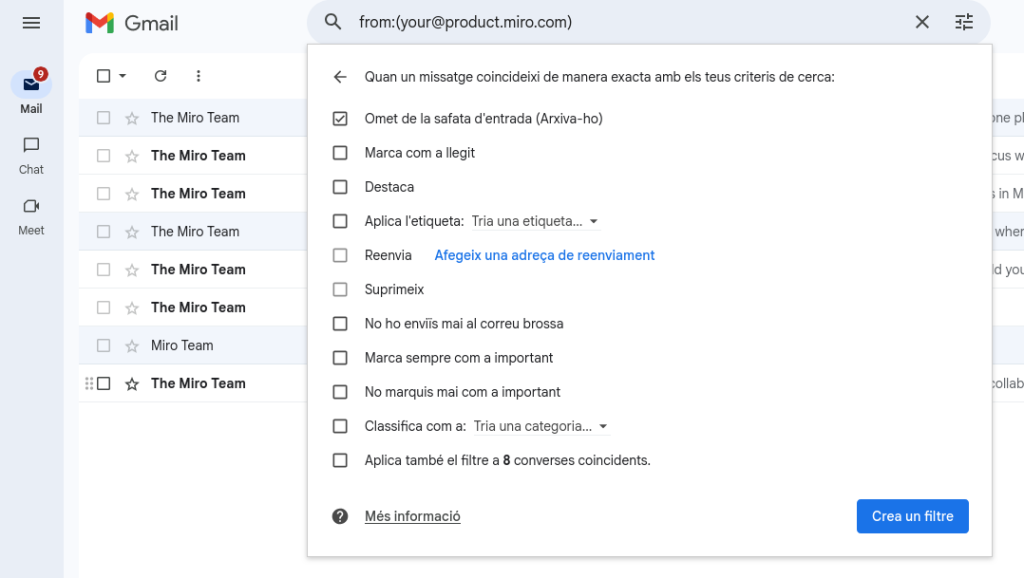Enable 'Marca com a llegit' checkbox
Image resolution: width=1024 pixels, height=578 pixels.
[x=340, y=153]
